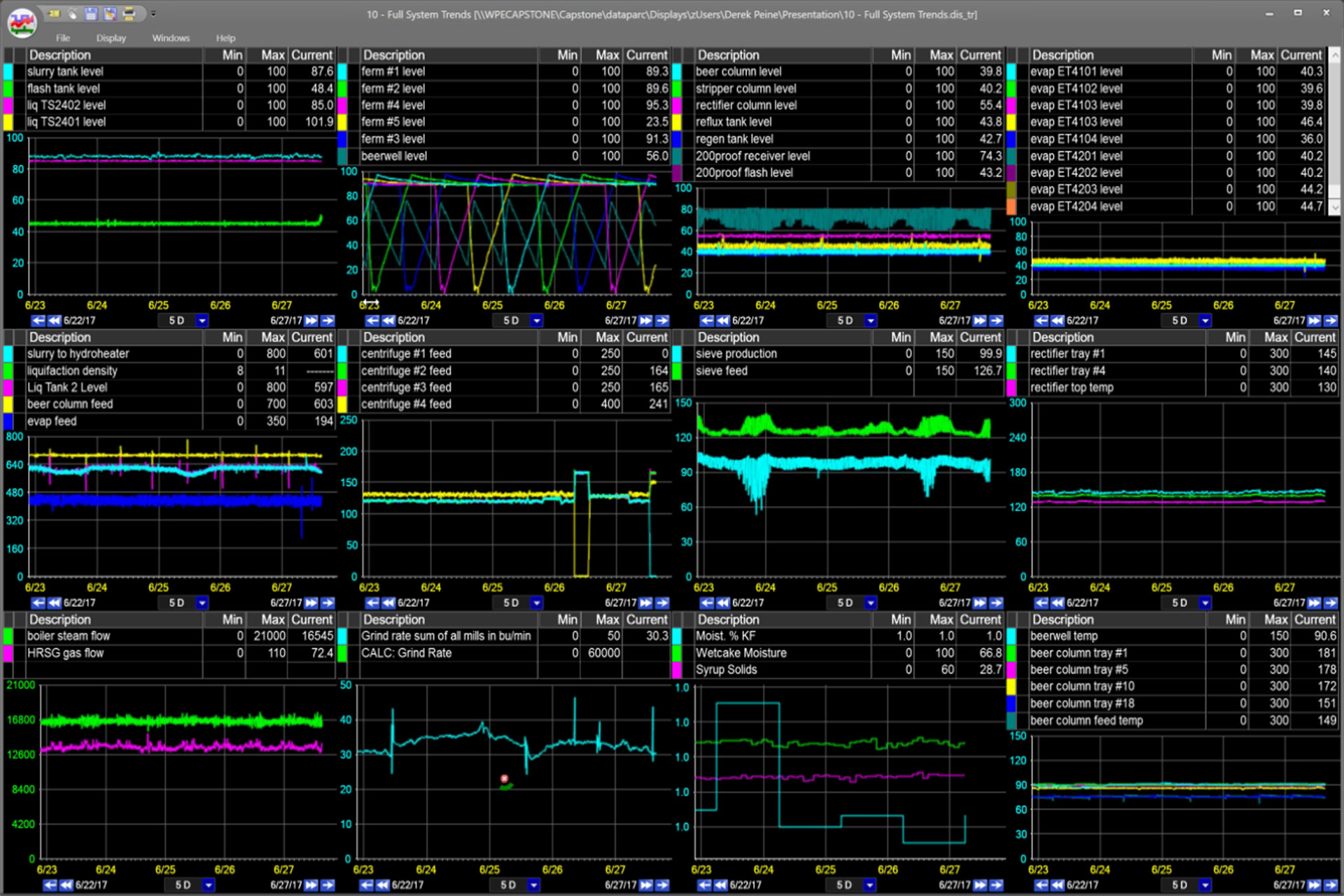Click the Save As (disk with pencil) icon
Image resolution: width=1344 pixels, height=896 pixels.
point(110,13)
